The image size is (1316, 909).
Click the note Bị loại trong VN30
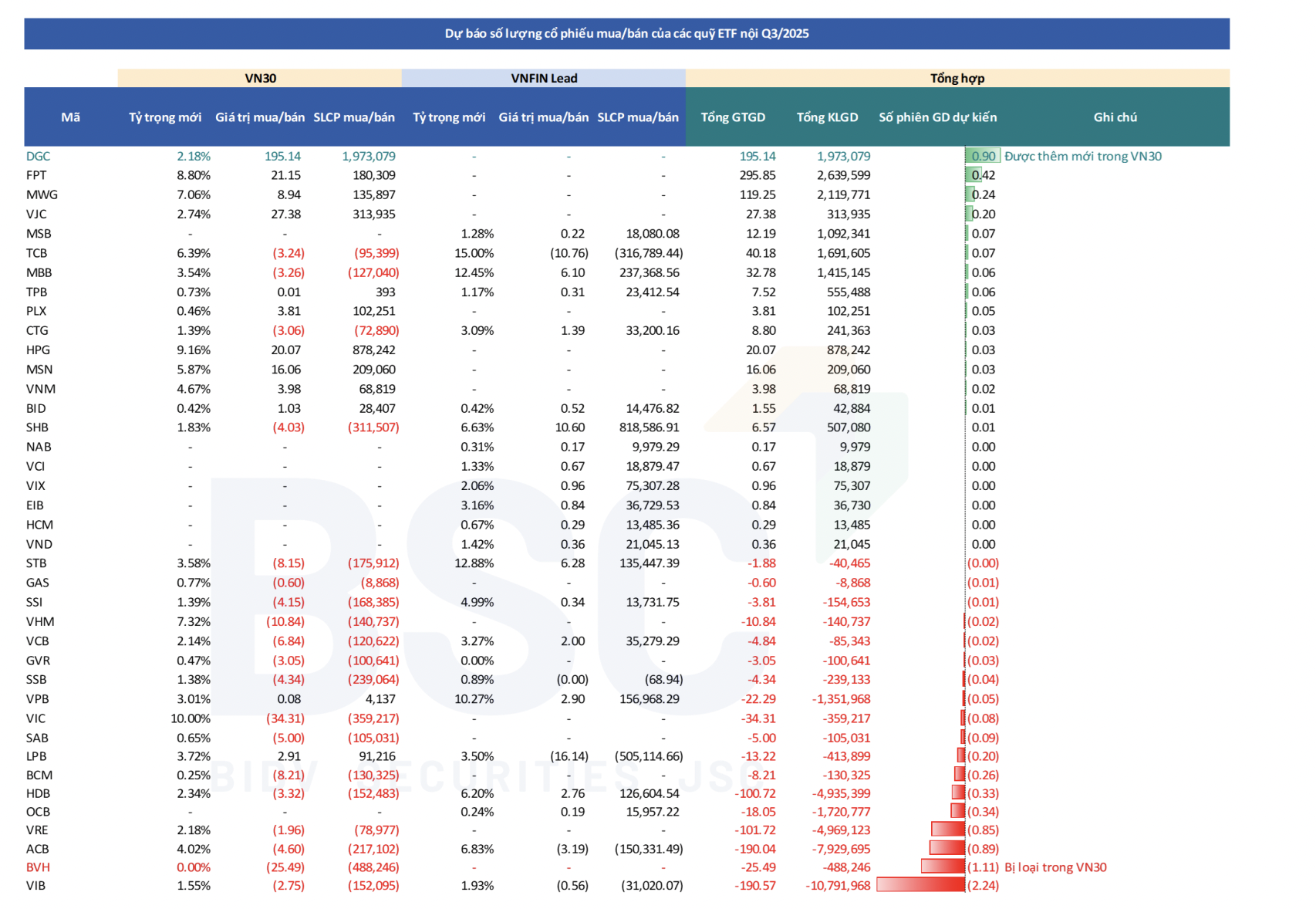pyautogui.click(x=1055, y=867)
